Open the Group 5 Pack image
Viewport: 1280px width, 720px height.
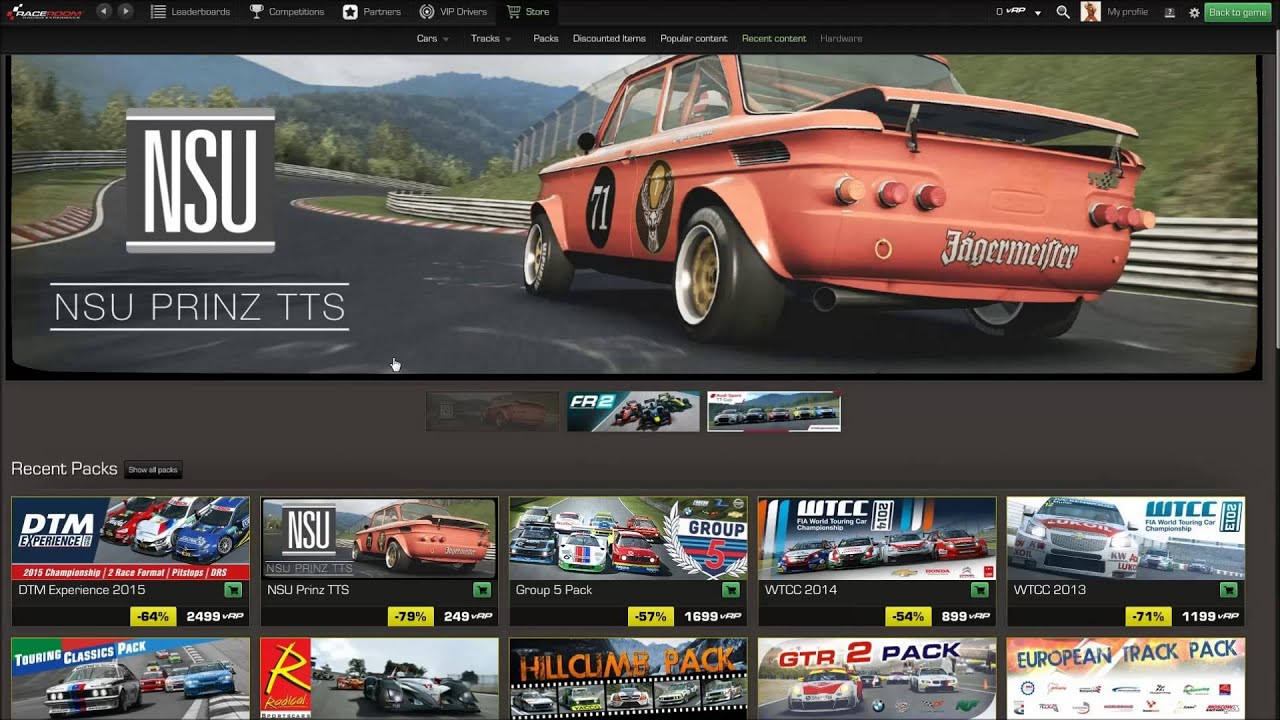628,538
